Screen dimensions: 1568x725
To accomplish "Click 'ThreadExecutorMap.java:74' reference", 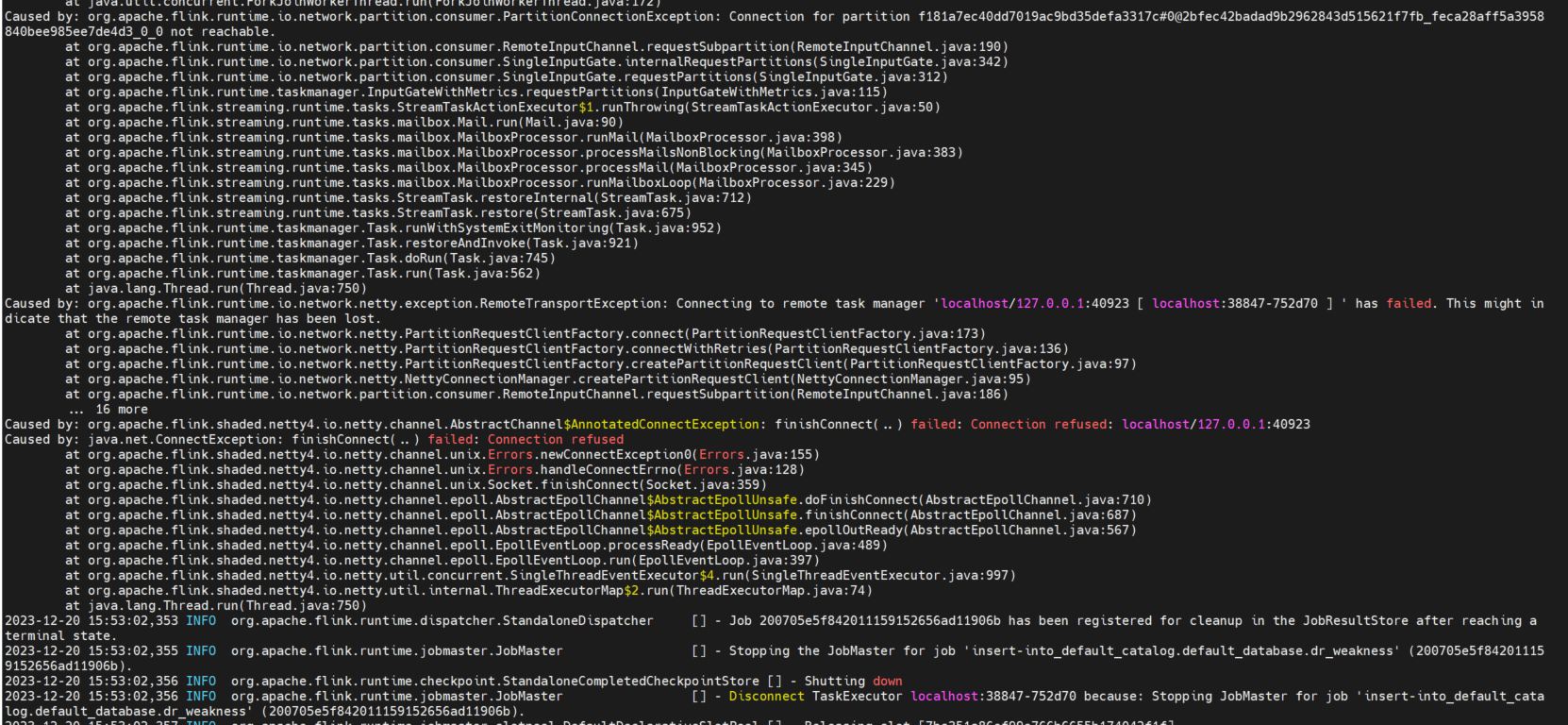I will pyautogui.click(x=771, y=590).
